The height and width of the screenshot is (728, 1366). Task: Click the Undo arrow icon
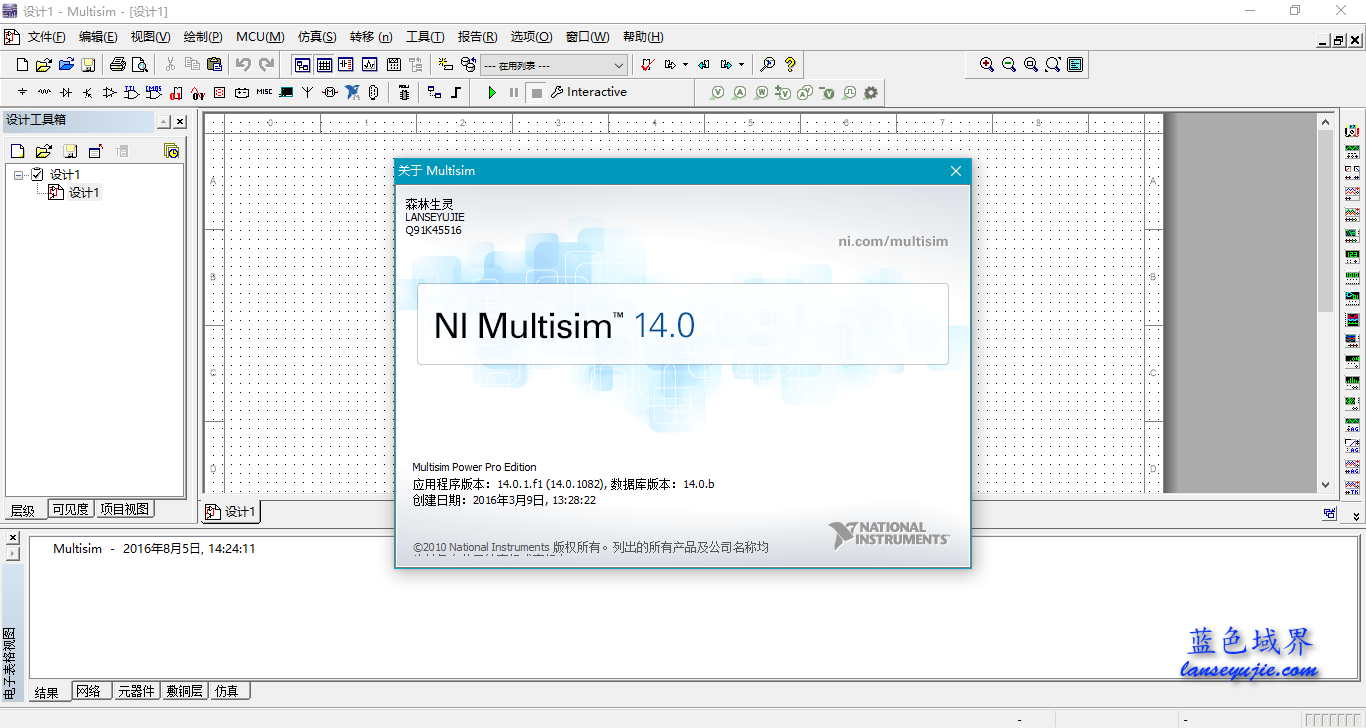coord(243,65)
